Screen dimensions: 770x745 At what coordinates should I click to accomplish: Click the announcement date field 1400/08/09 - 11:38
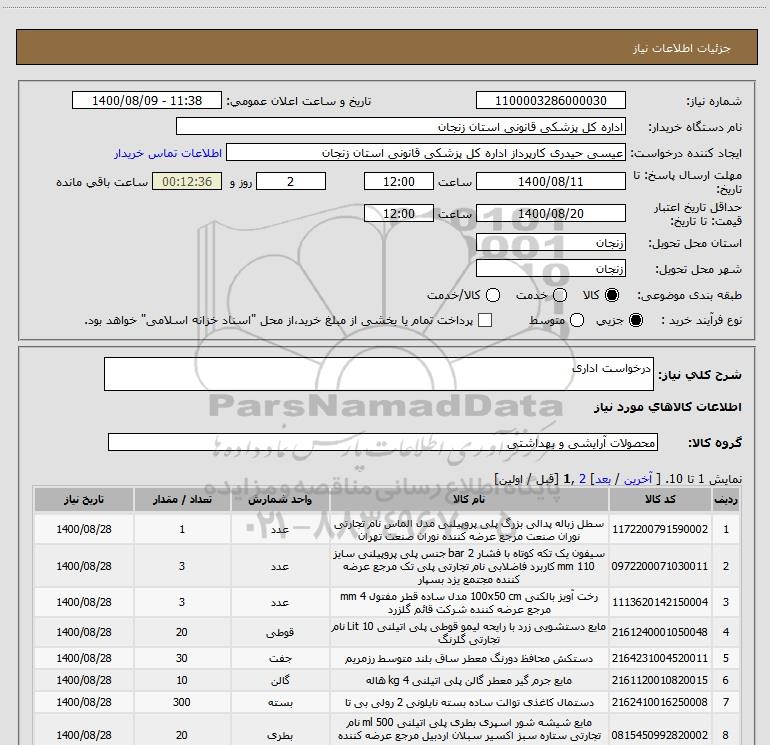pyautogui.click(x=147, y=100)
